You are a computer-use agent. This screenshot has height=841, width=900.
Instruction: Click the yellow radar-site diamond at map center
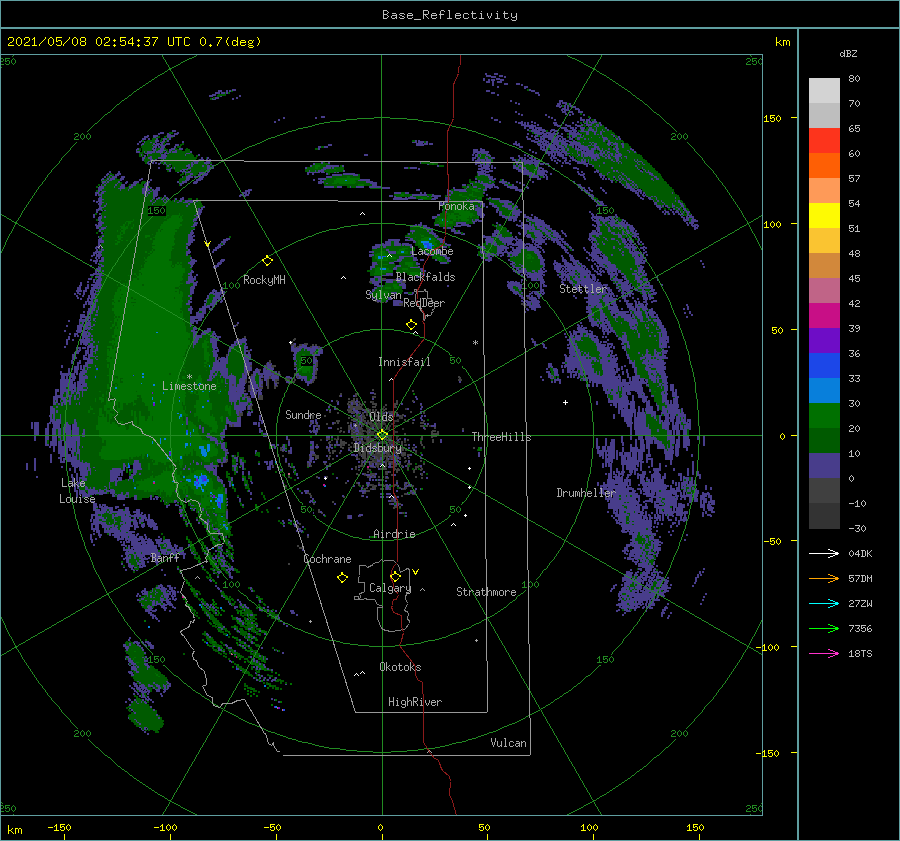click(382, 435)
